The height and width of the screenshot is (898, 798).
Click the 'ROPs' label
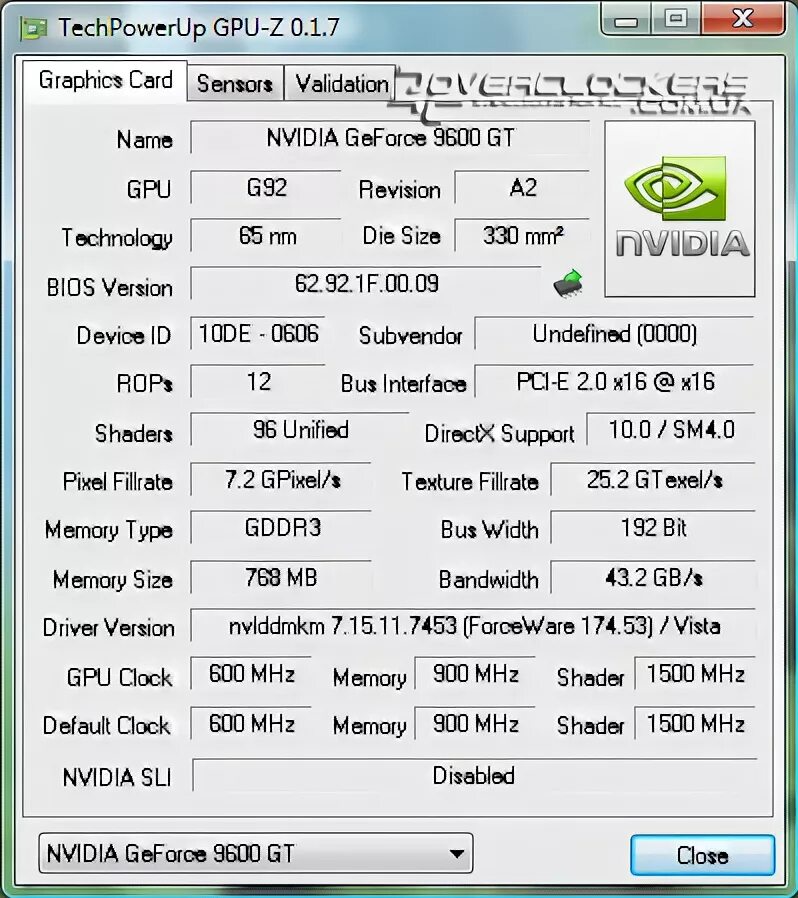point(144,384)
